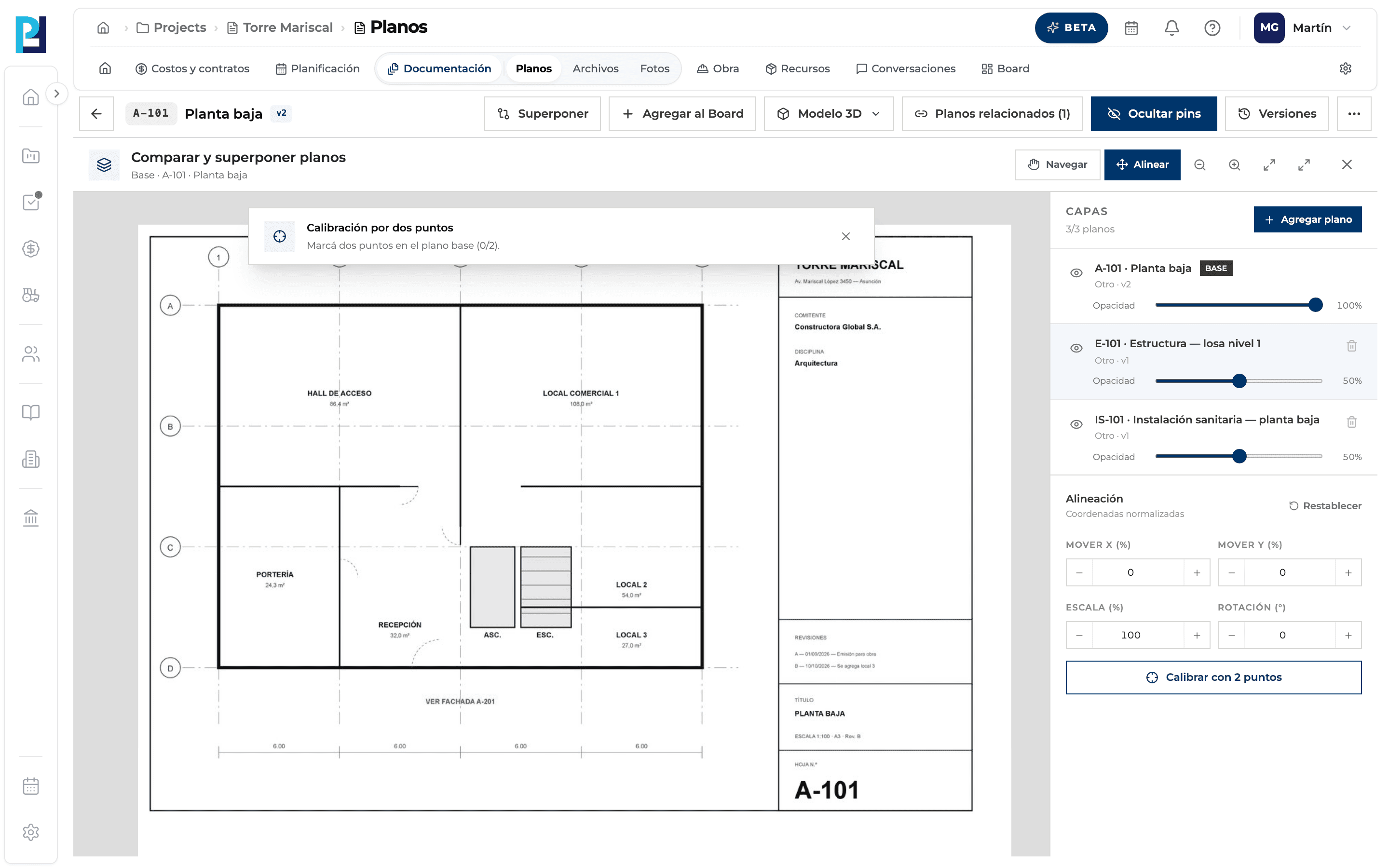Go to Costos y contratos section
Image resolution: width=1389 pixels, height=868 pixels.
(x=191, y=68)
